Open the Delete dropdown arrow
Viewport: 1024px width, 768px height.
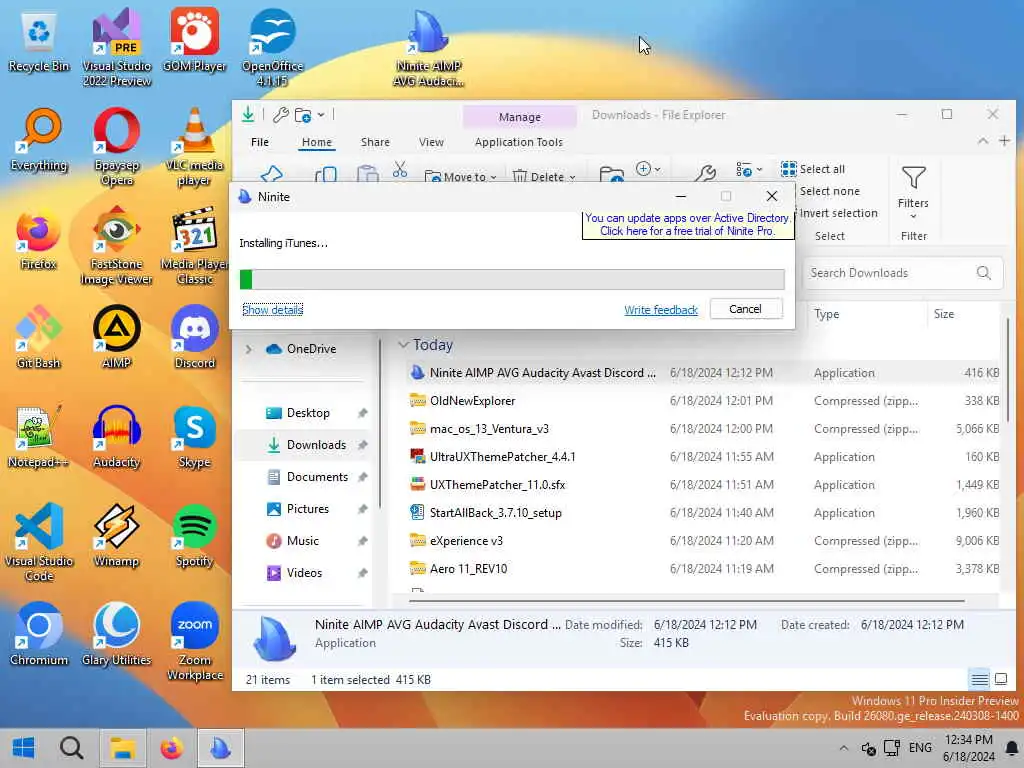573,177
